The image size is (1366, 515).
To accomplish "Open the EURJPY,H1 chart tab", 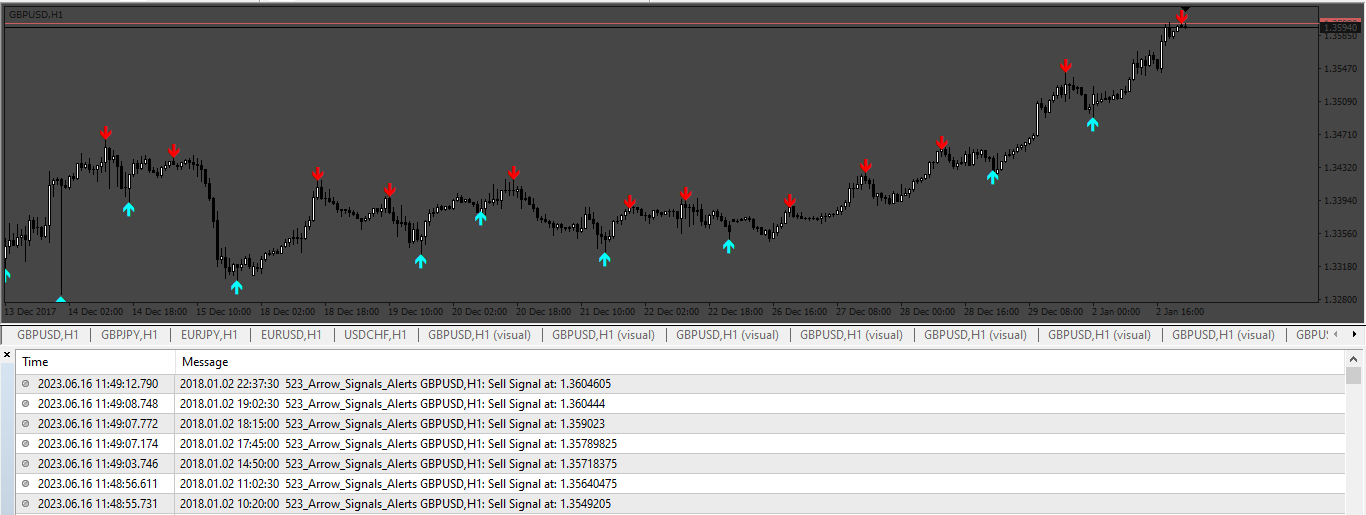I will (209, 335).
